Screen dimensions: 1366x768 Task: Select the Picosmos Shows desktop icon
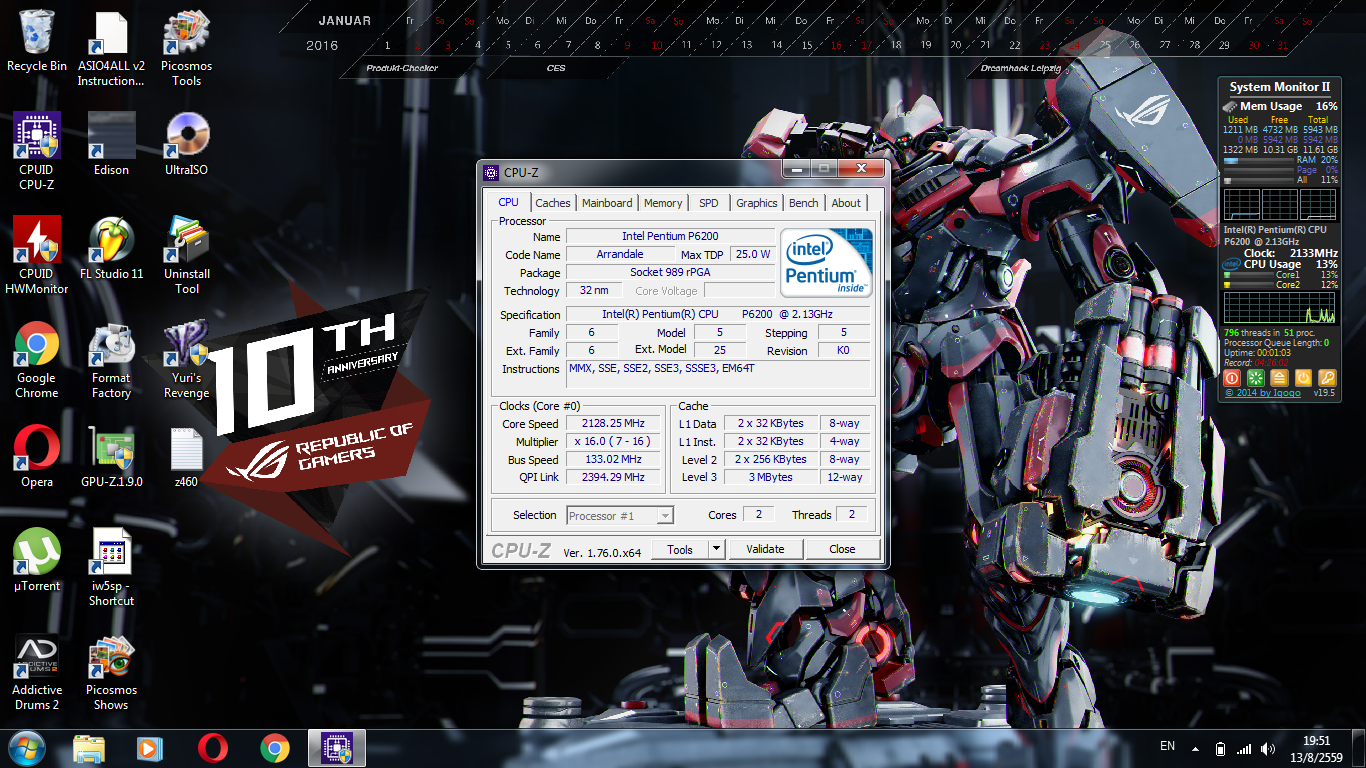pos(111,672)
